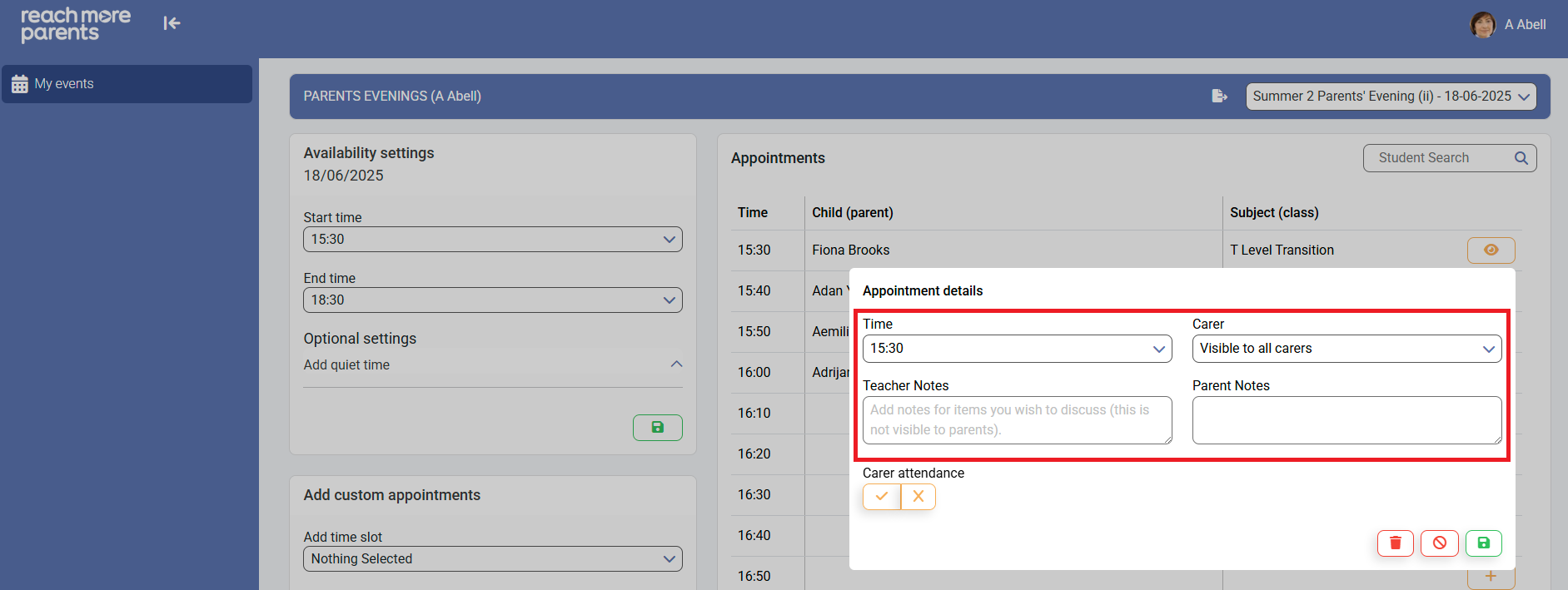Open the Start time dropdown

pyautogui.click(x=492, y=240)
